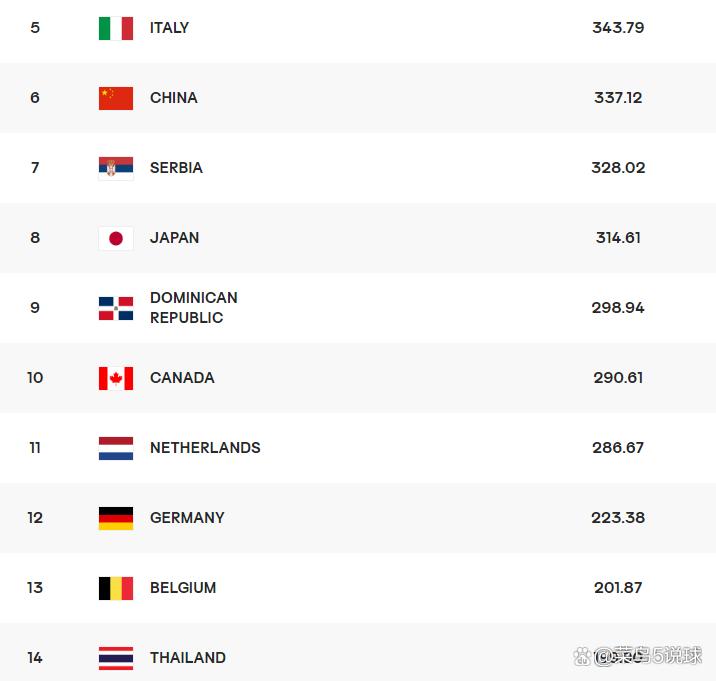
Task: Click Japan's score 314.61
Action: tap(618, 238)
